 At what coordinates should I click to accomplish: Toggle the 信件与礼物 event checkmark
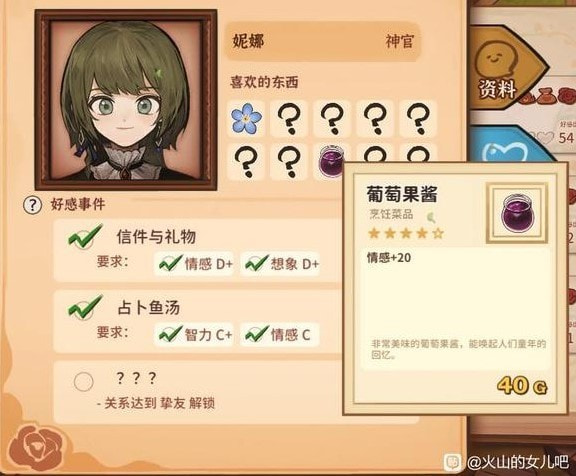coord(85,236)
